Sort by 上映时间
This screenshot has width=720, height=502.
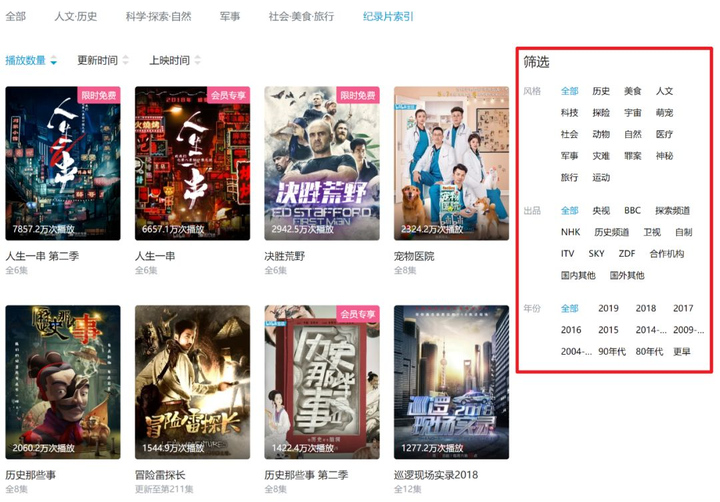pos(175,60)
